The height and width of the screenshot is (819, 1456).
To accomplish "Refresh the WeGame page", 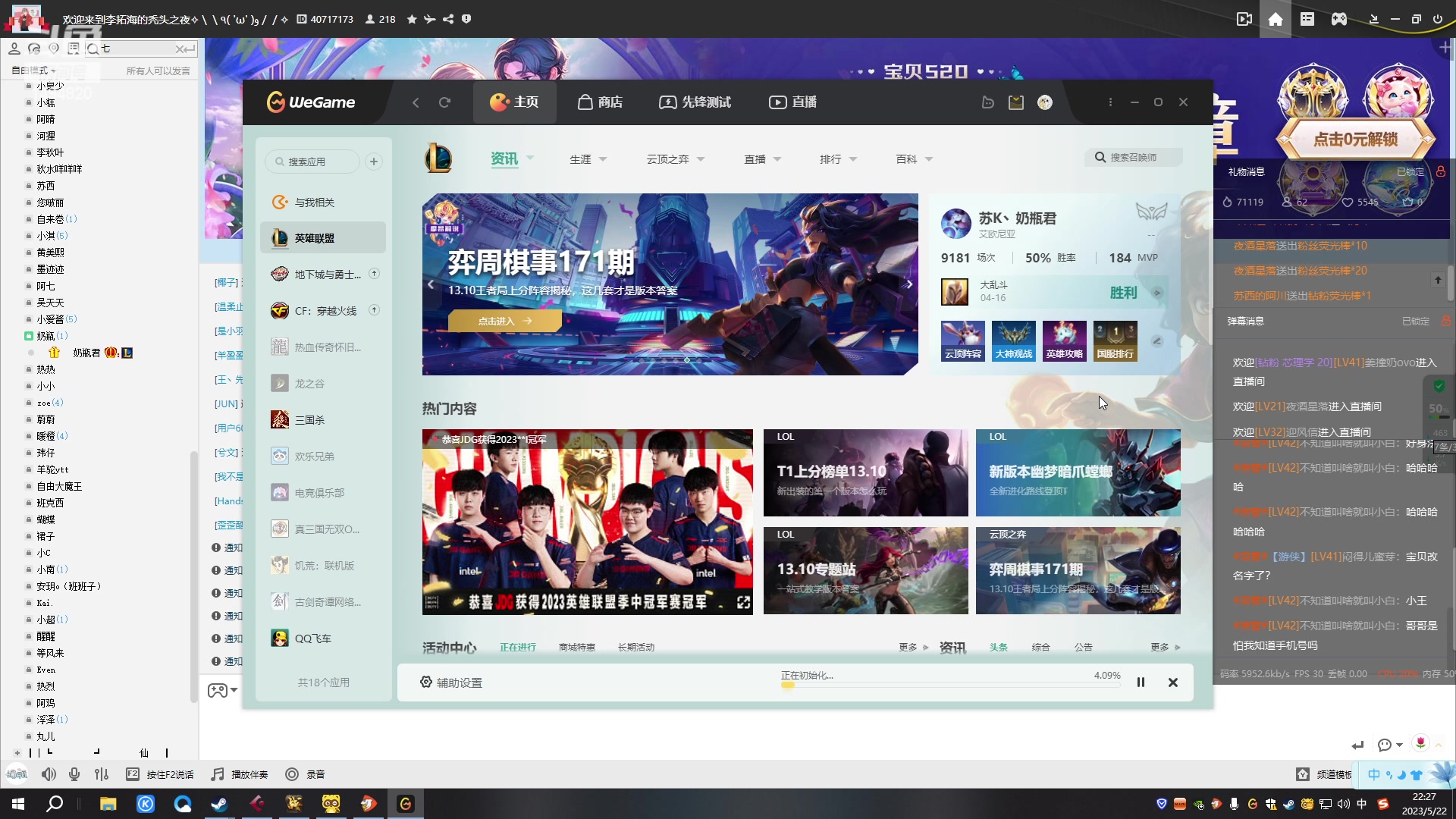I will point(444,102).
